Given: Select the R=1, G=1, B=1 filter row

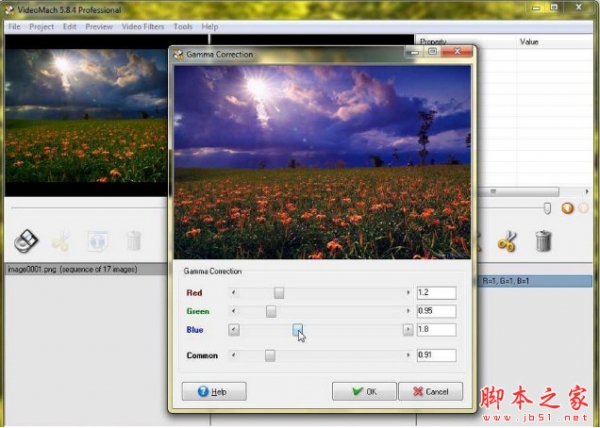Looking at the screenshot, I should click(x=535, y=281).
